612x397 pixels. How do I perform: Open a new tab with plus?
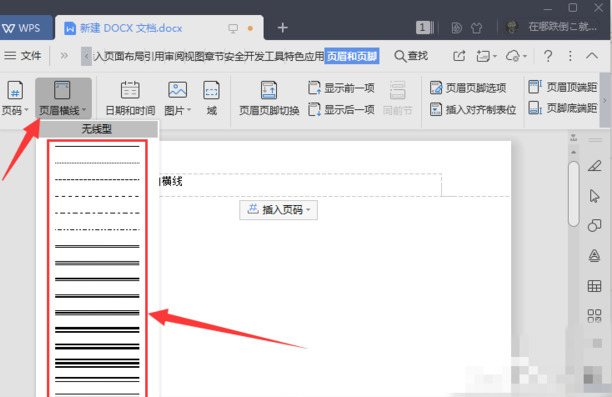(x=283, y=28)
